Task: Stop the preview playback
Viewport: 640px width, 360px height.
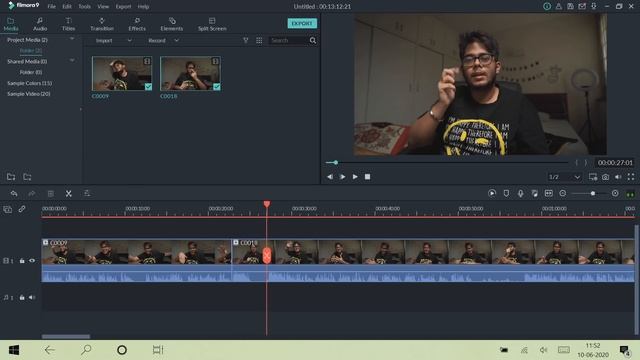Action: coord(367,177)
